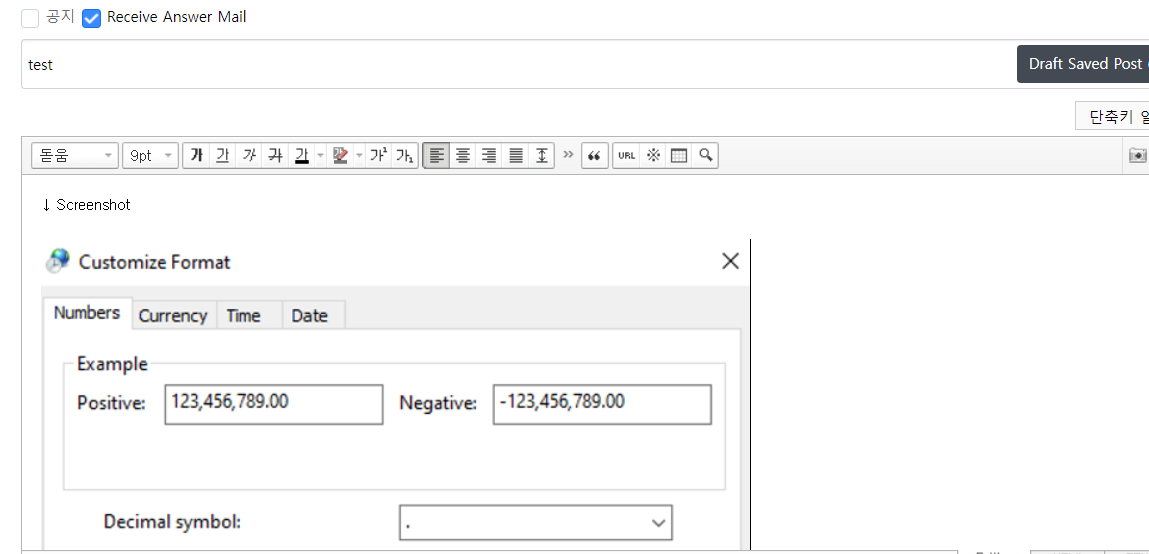Click the 단축키 shortcut keys button
Screen dimensions: 1149x554
pyautogui.click(x=1112, y=117)
